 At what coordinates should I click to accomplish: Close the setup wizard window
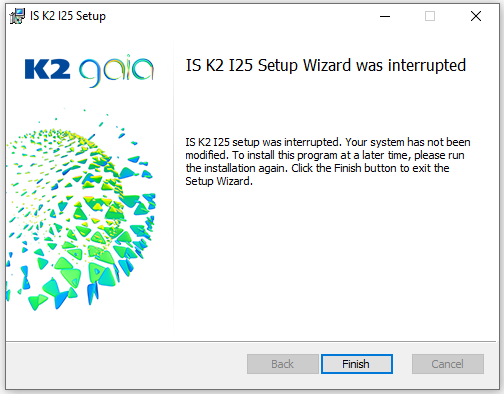coord(476,16)
